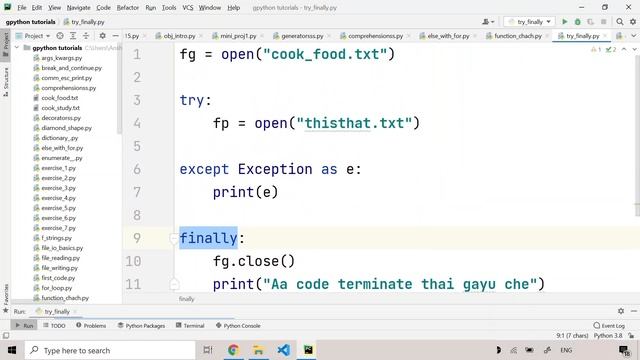Image resolution: width=640 pixels, height=360 pixels.
Task: Open the Project view dropdown
Action: 33,36
